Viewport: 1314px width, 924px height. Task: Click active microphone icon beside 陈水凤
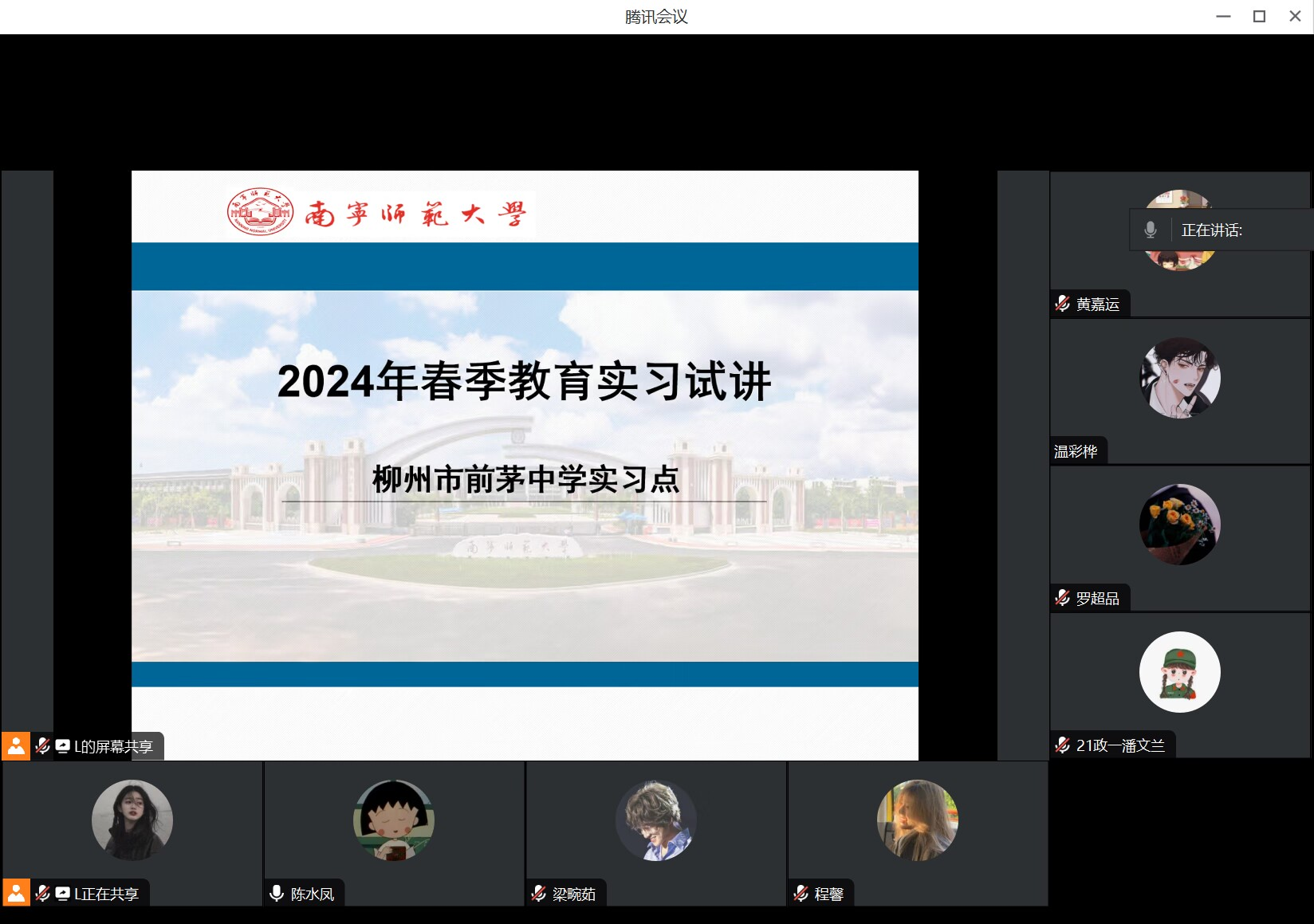pyautogui.click(x=277, y=894)
